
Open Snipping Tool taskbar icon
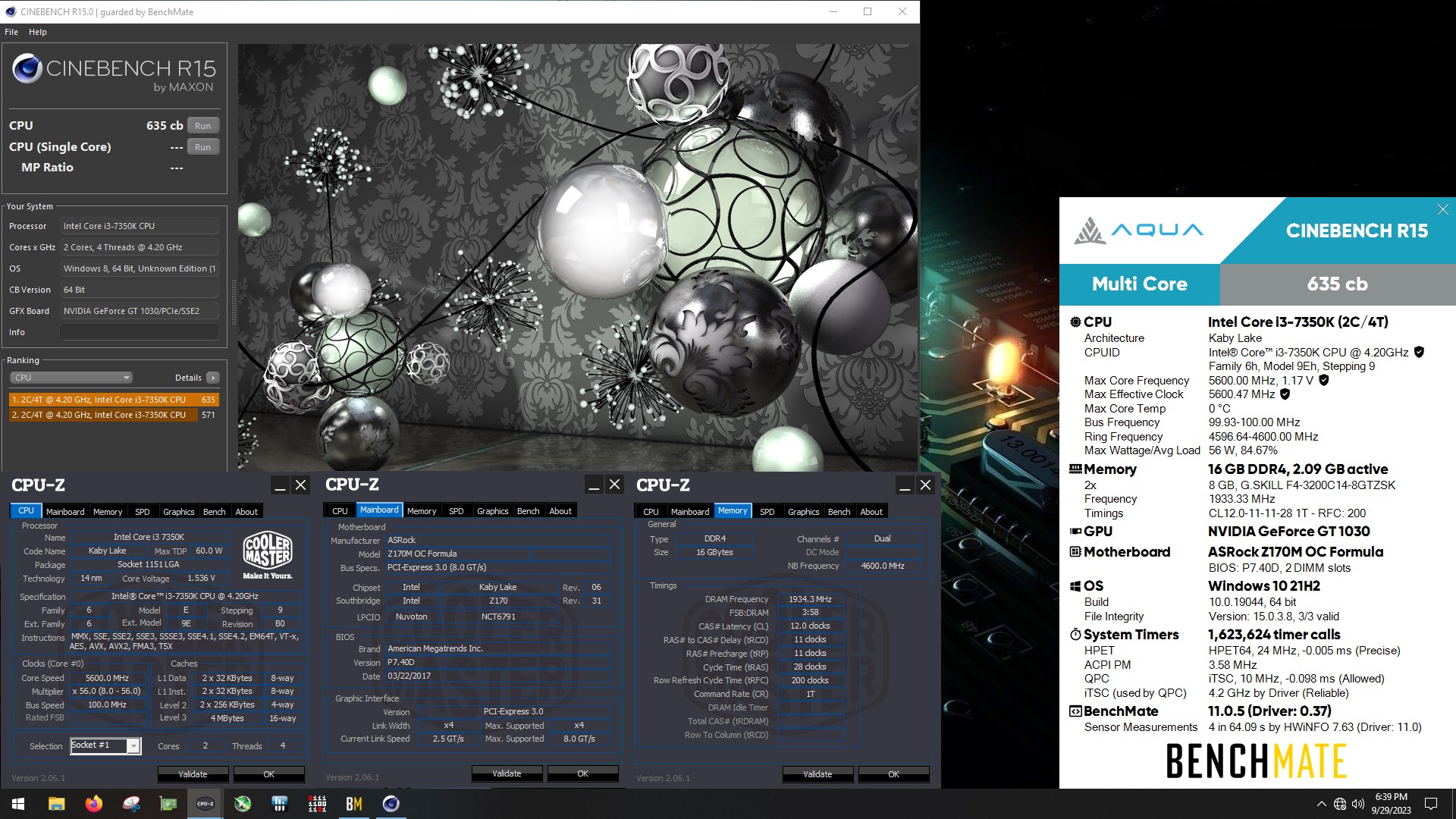131,804
